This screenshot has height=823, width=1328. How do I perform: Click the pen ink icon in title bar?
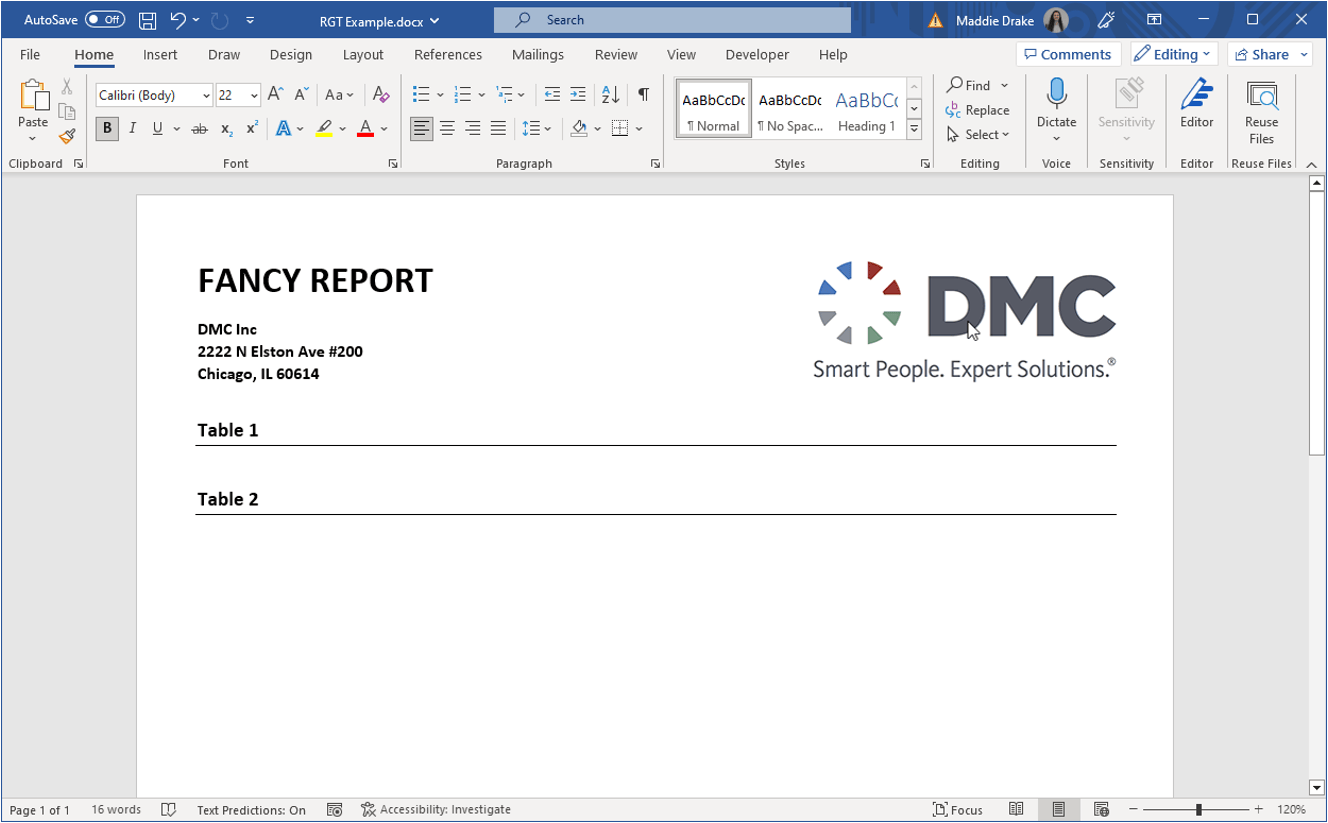point(1106,20)
